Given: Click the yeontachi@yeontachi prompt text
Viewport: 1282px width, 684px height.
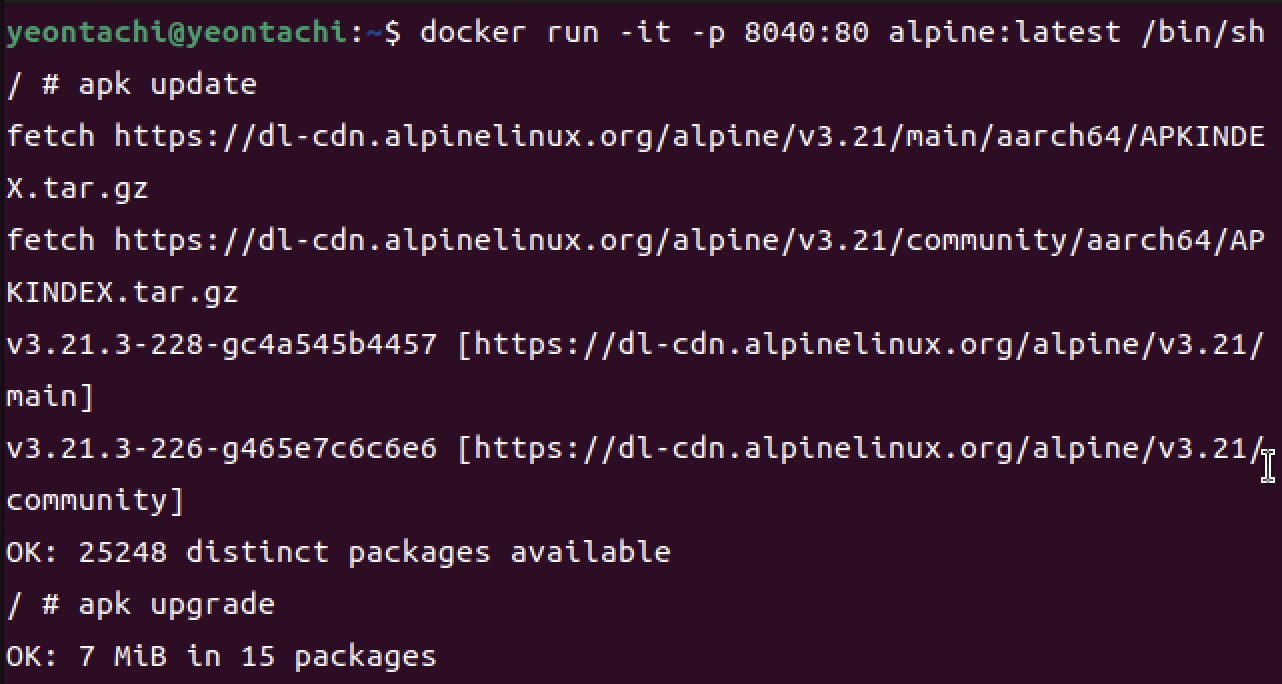Looking at the screenshot, I should click(x=178, y=32).
